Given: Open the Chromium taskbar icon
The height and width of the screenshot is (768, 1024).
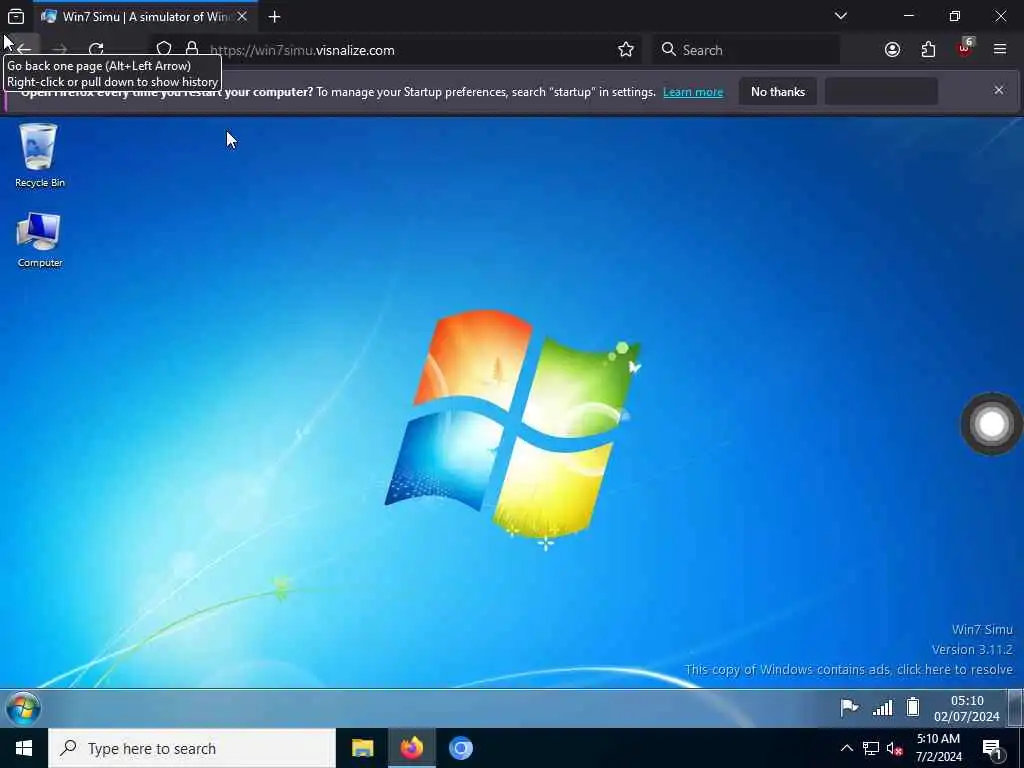Looking at the screenshot, I should (460, 748).
